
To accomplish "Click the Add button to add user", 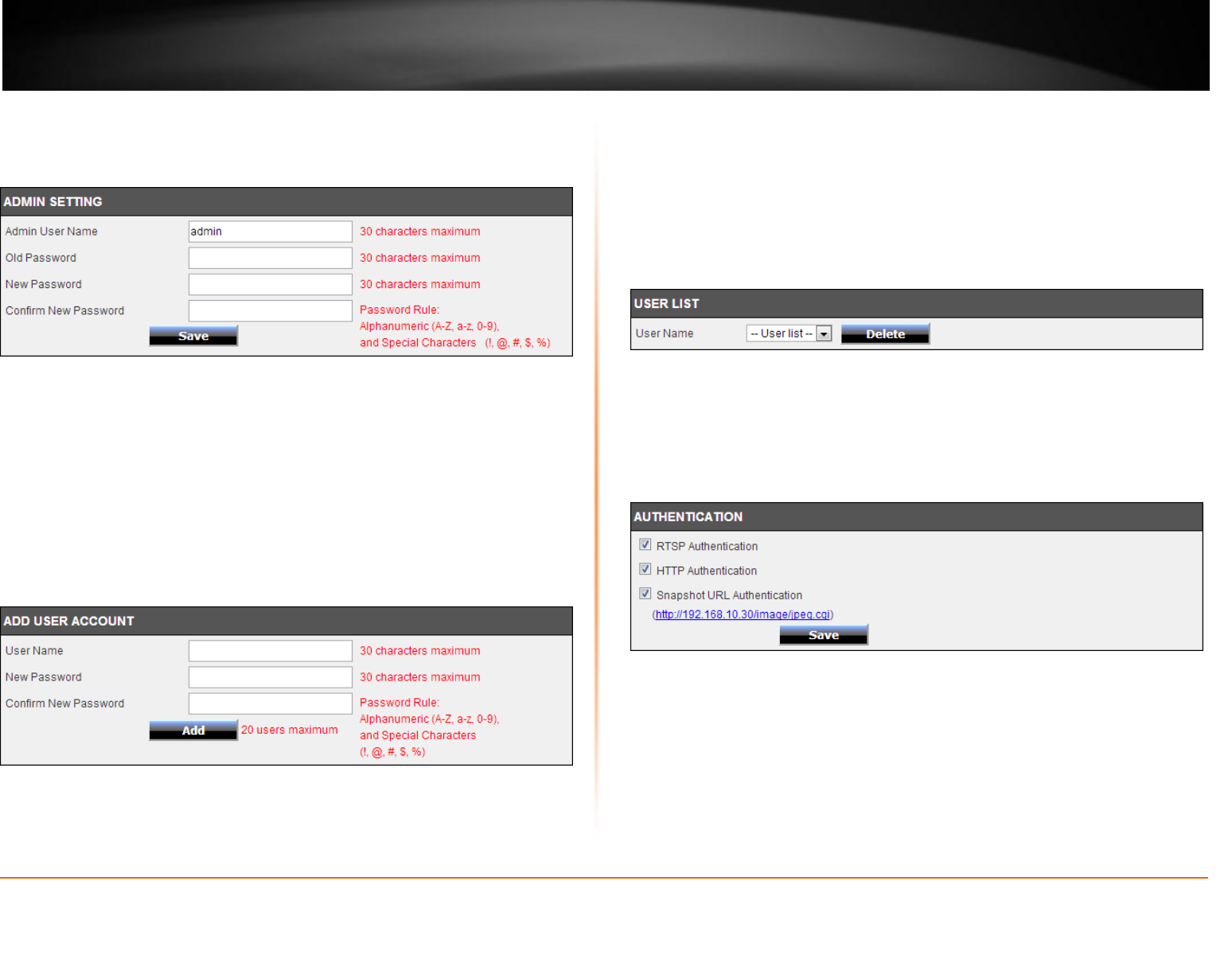I will 193,730.
